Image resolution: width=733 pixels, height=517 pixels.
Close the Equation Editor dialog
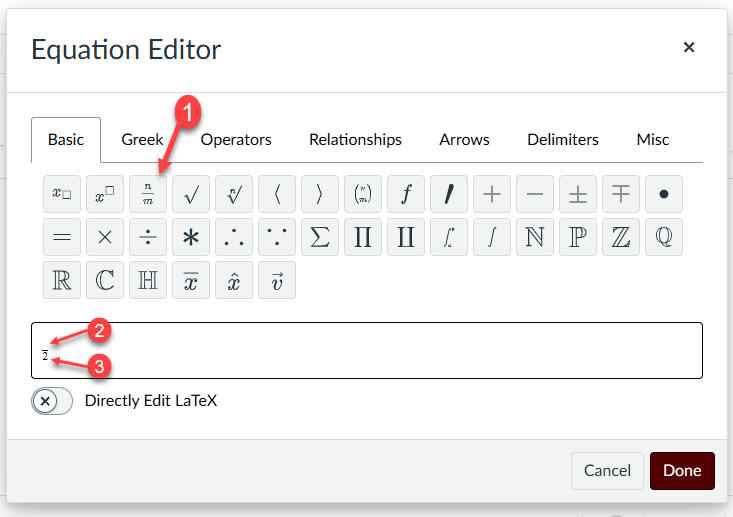(x=689, y=47)
